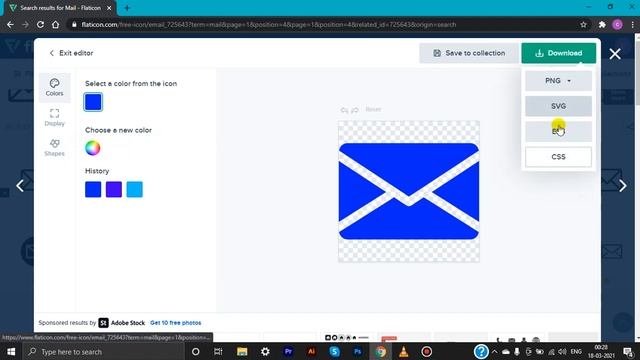This screenshot has width=640, height=360.
Task: Pick the purple history swatch
Action: coord(114,189)
